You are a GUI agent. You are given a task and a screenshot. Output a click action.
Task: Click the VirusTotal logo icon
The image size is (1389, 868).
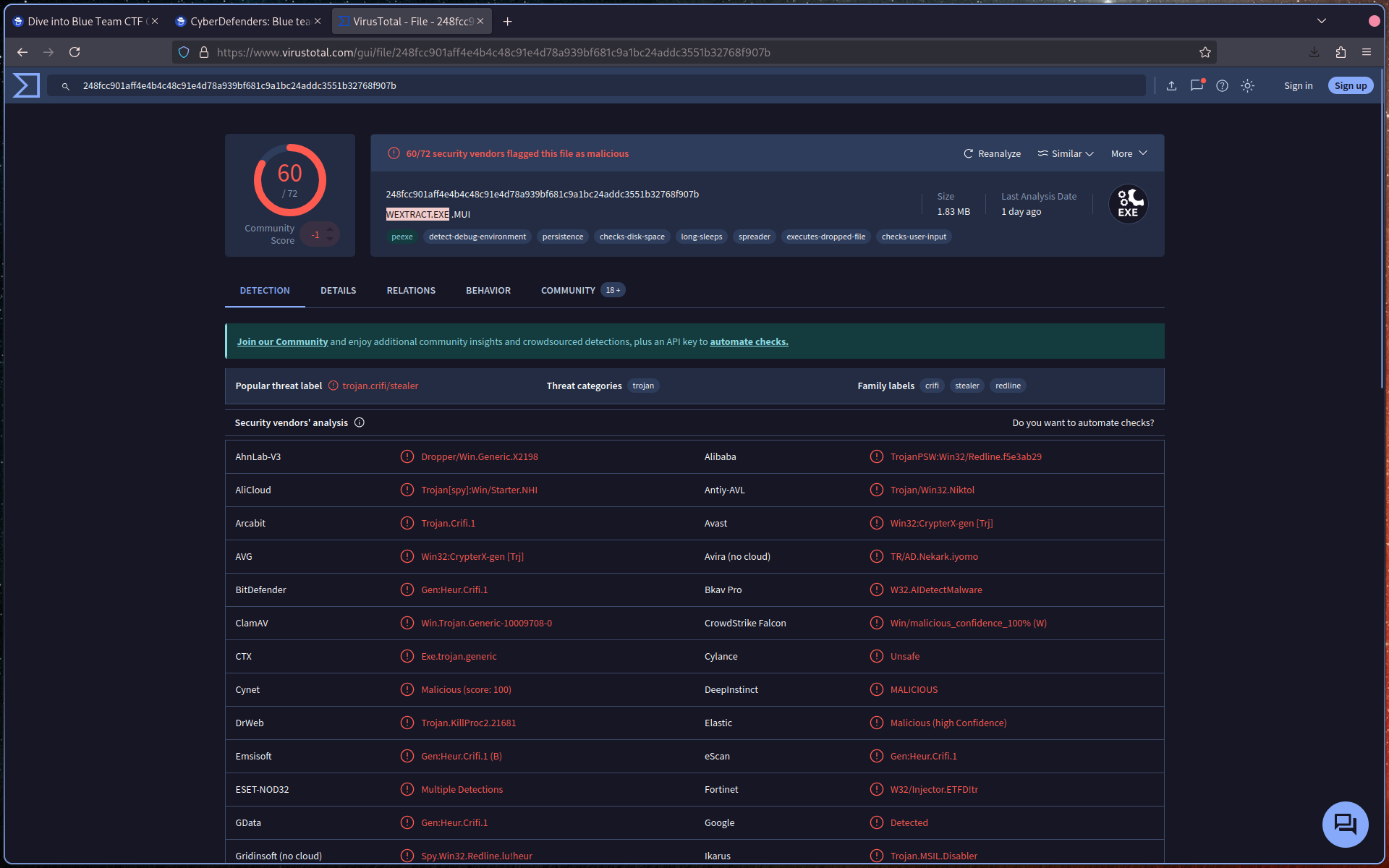[26, 85]
